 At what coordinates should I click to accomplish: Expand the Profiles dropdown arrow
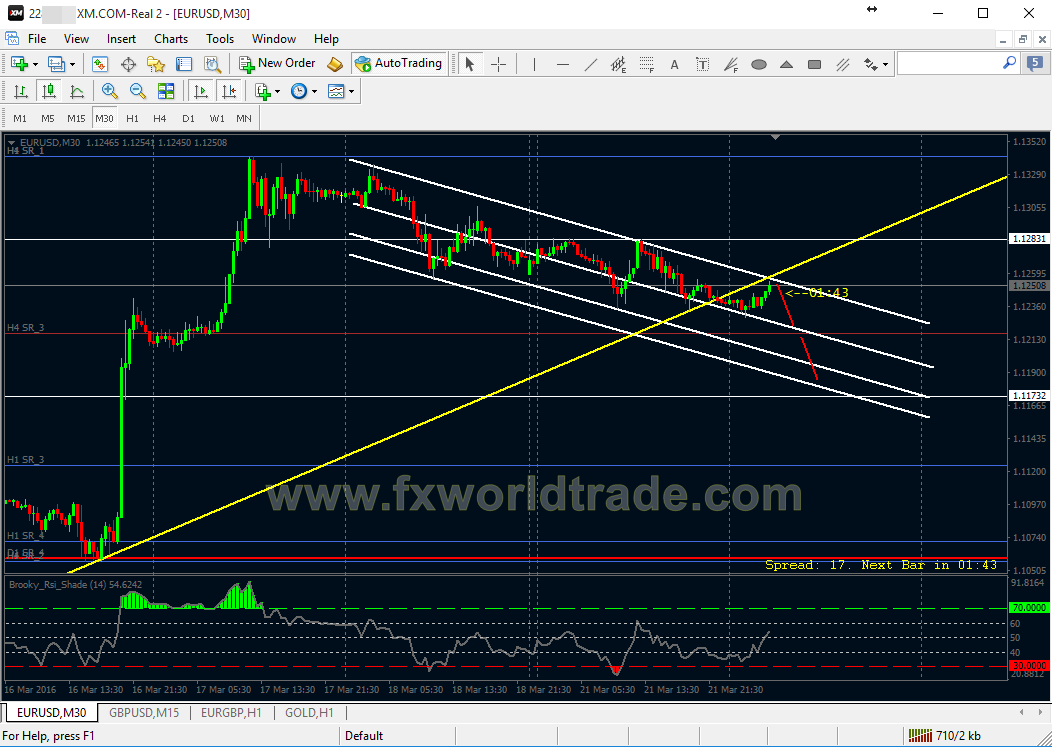click(x=72, y=64)
